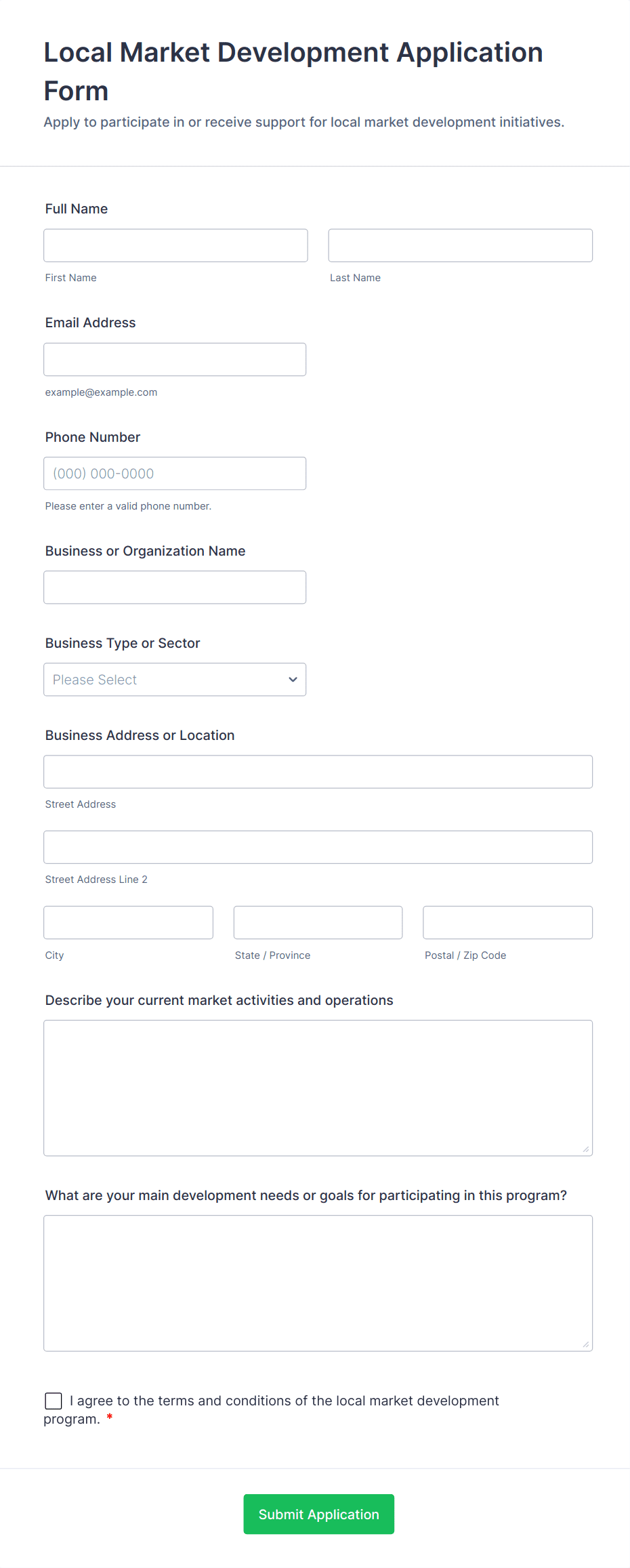Click the Phone Number input showing placeholder
This screenshot has height=1568, width=630.
[x=175, y=473]
